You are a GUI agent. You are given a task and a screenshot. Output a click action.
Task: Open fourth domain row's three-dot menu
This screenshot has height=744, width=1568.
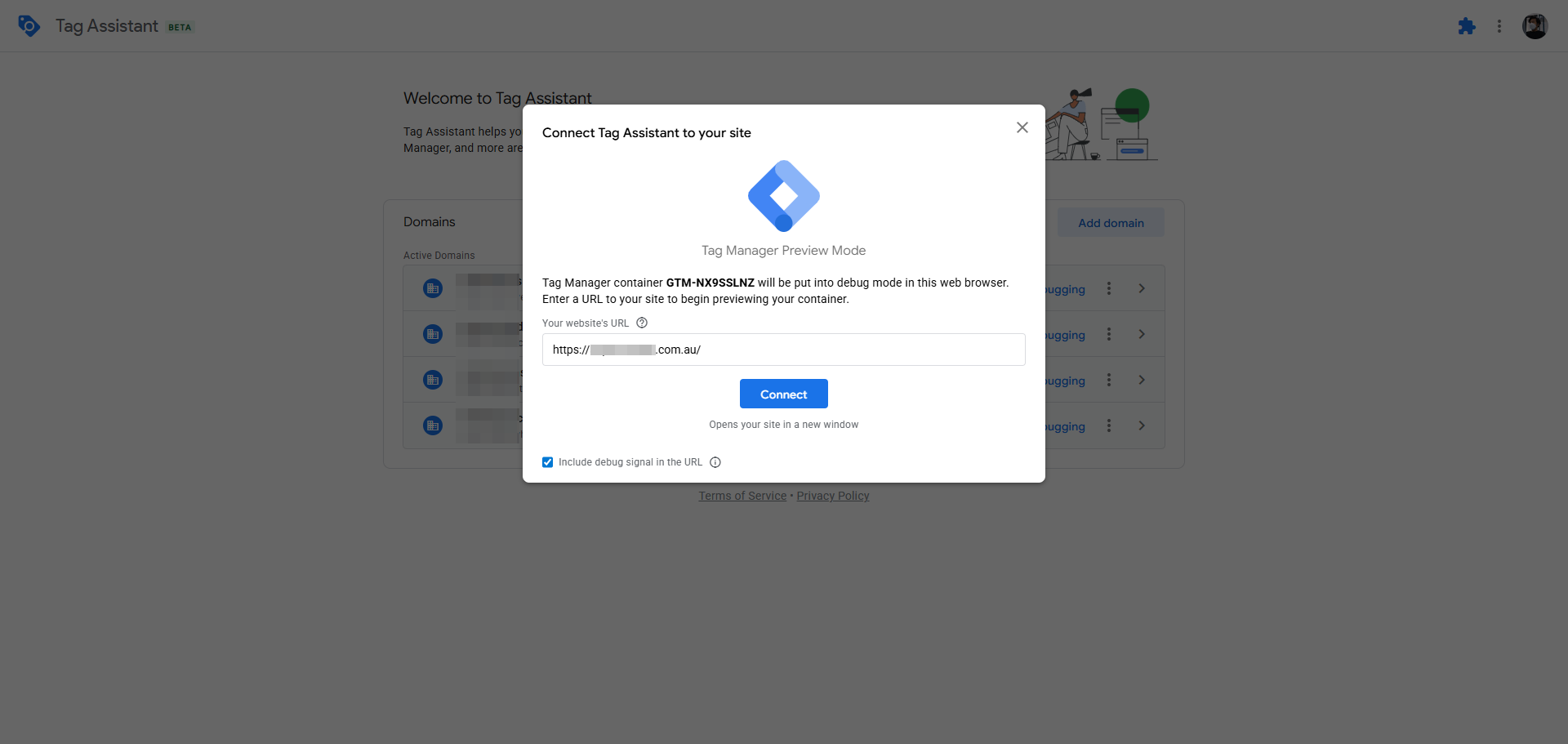[x=1109, y=425]
